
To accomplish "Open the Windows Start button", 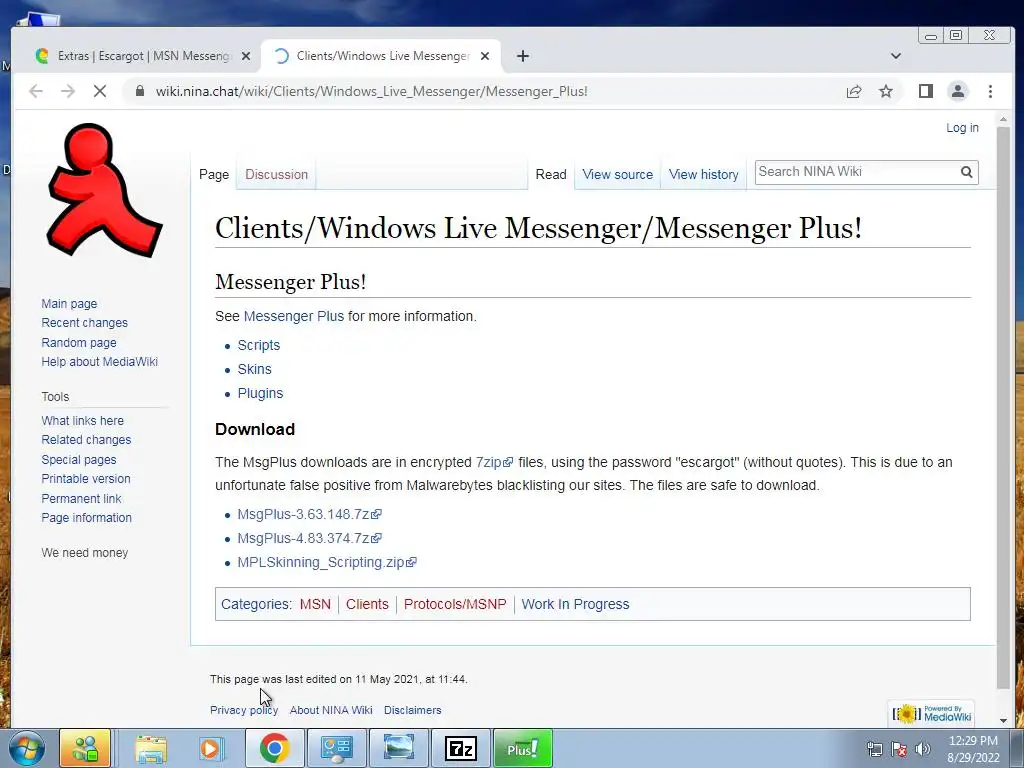I will click(27, 748).
